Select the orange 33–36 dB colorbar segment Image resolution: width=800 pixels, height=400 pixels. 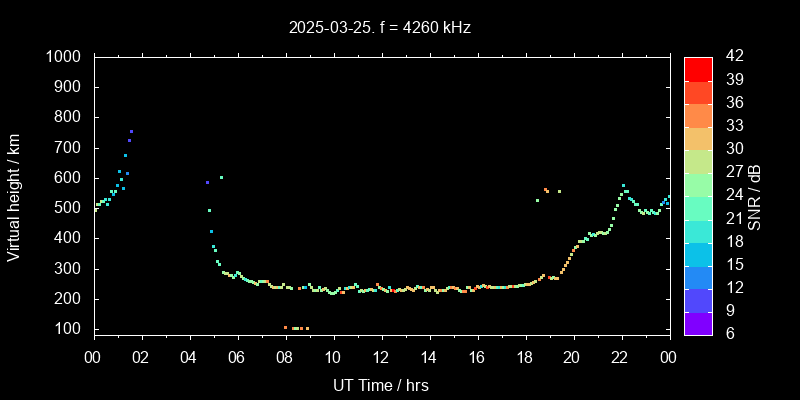[698, 114]
